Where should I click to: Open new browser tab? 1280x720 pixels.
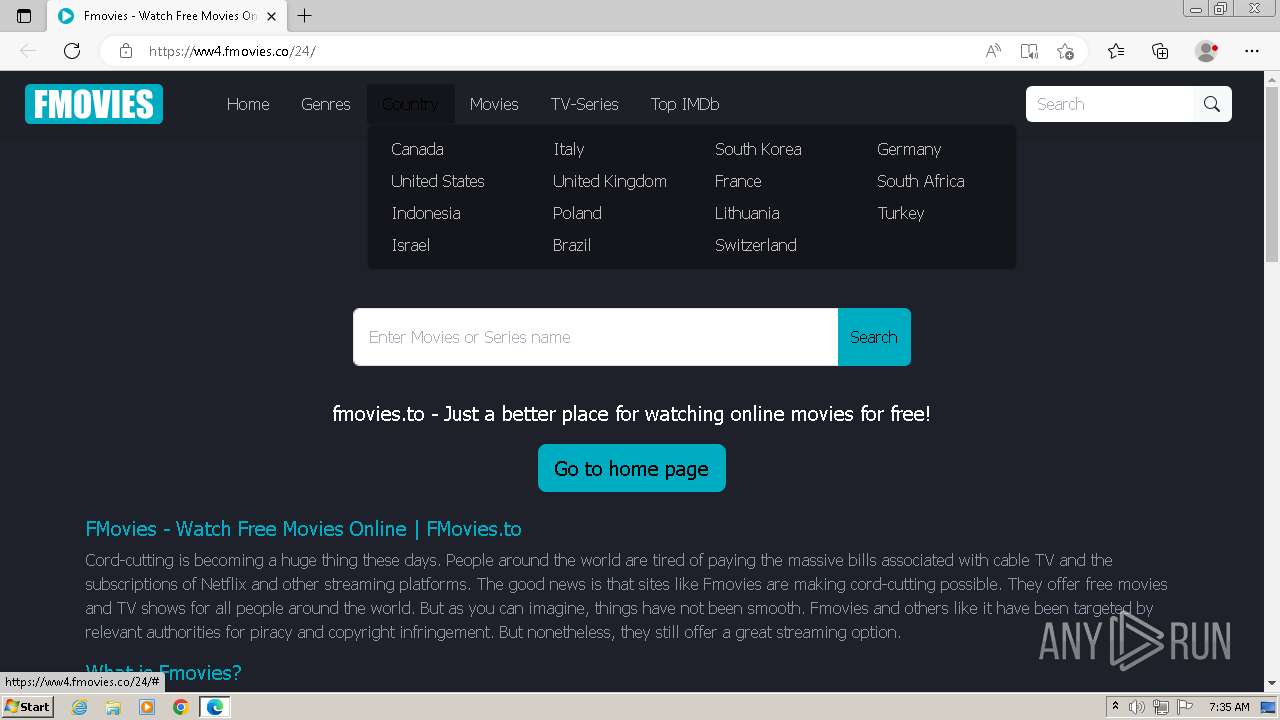305,16
